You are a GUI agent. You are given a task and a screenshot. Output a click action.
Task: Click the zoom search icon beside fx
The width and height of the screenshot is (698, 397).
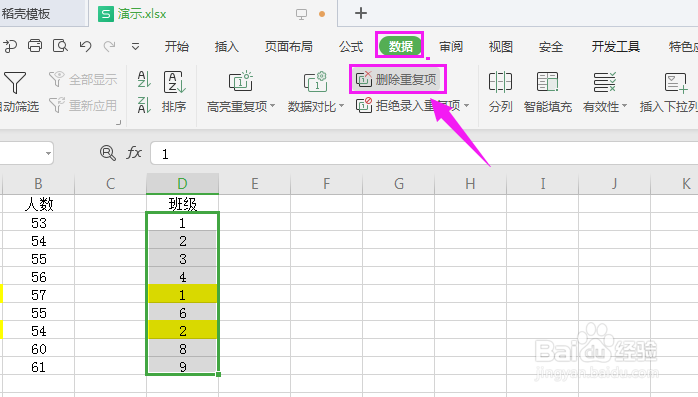[x=107, y=153]
